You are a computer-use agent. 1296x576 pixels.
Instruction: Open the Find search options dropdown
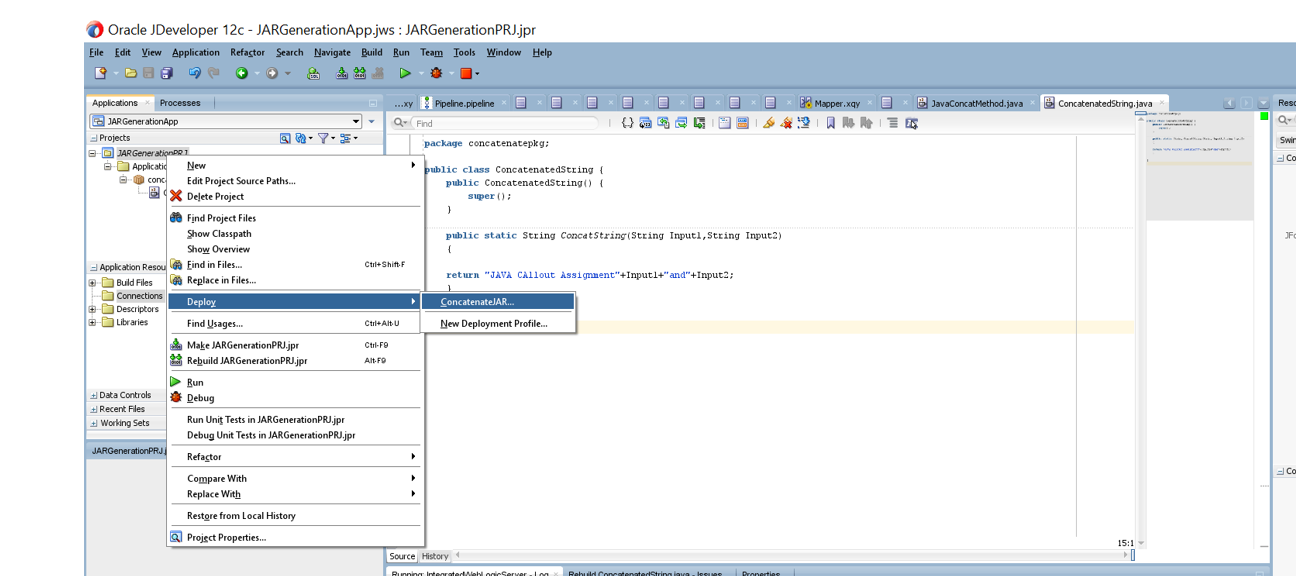click(x=400, y=123)
